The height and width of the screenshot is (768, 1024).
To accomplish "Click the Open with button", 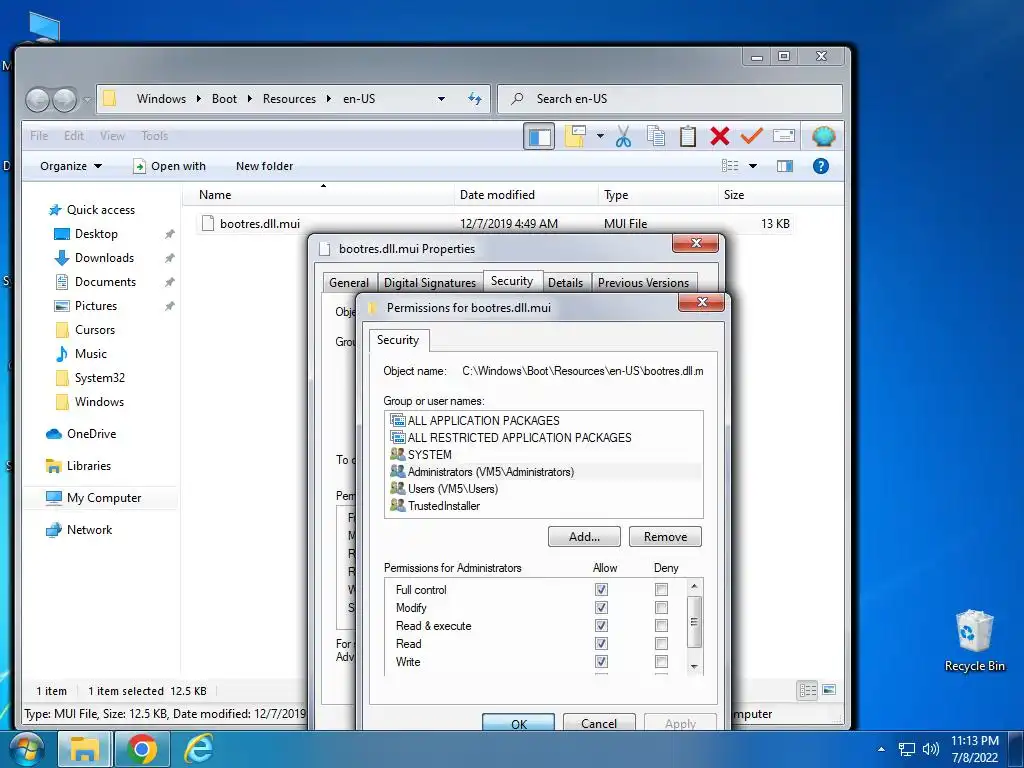I will point(169,166).
